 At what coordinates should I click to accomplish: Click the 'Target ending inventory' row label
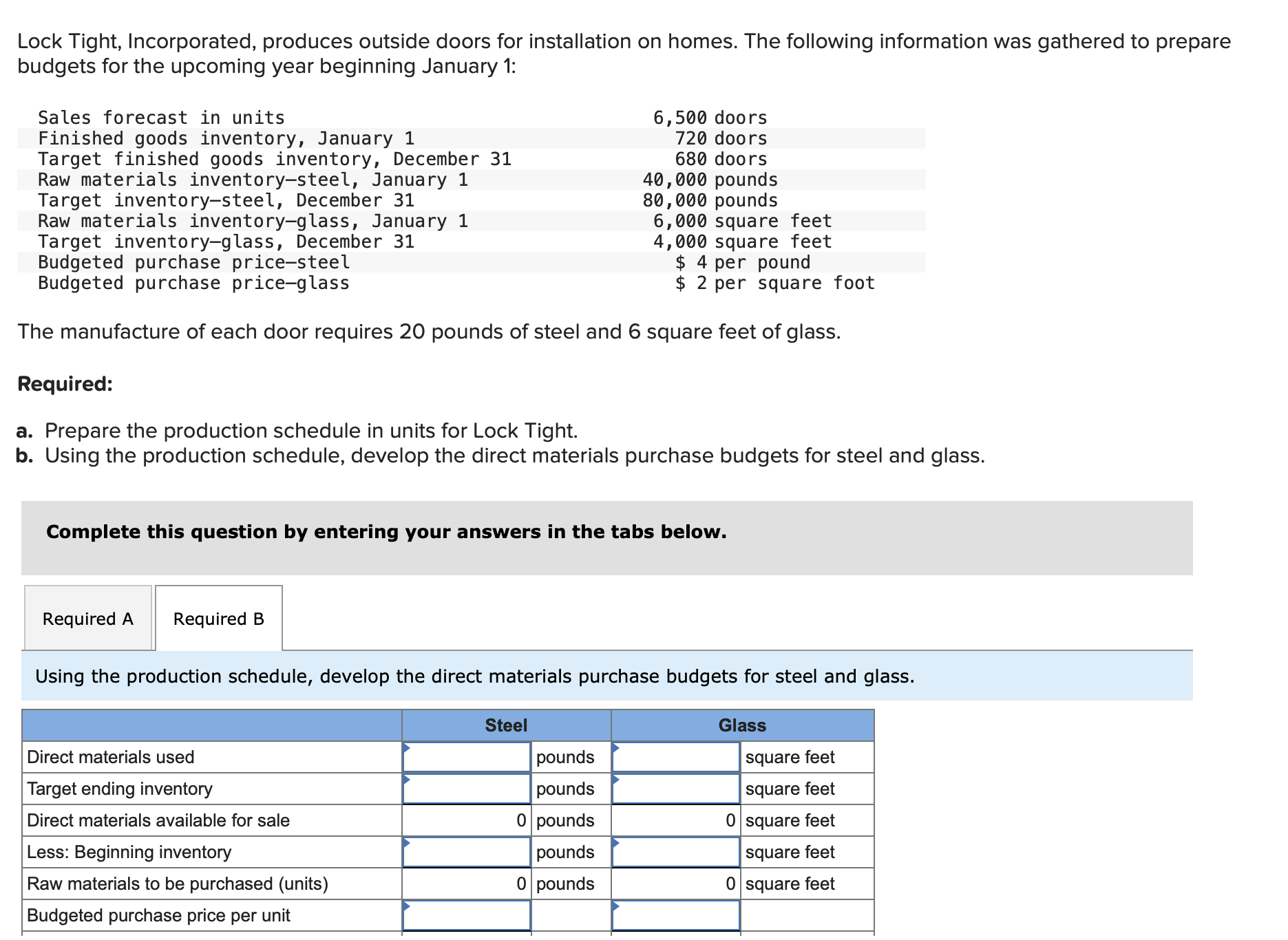120,789
